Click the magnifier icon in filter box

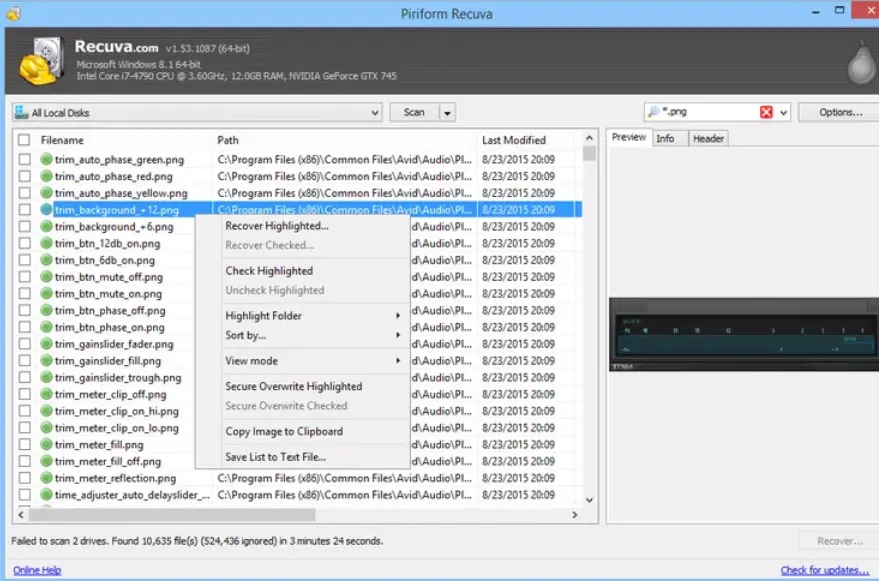click(x=654, y=112)
